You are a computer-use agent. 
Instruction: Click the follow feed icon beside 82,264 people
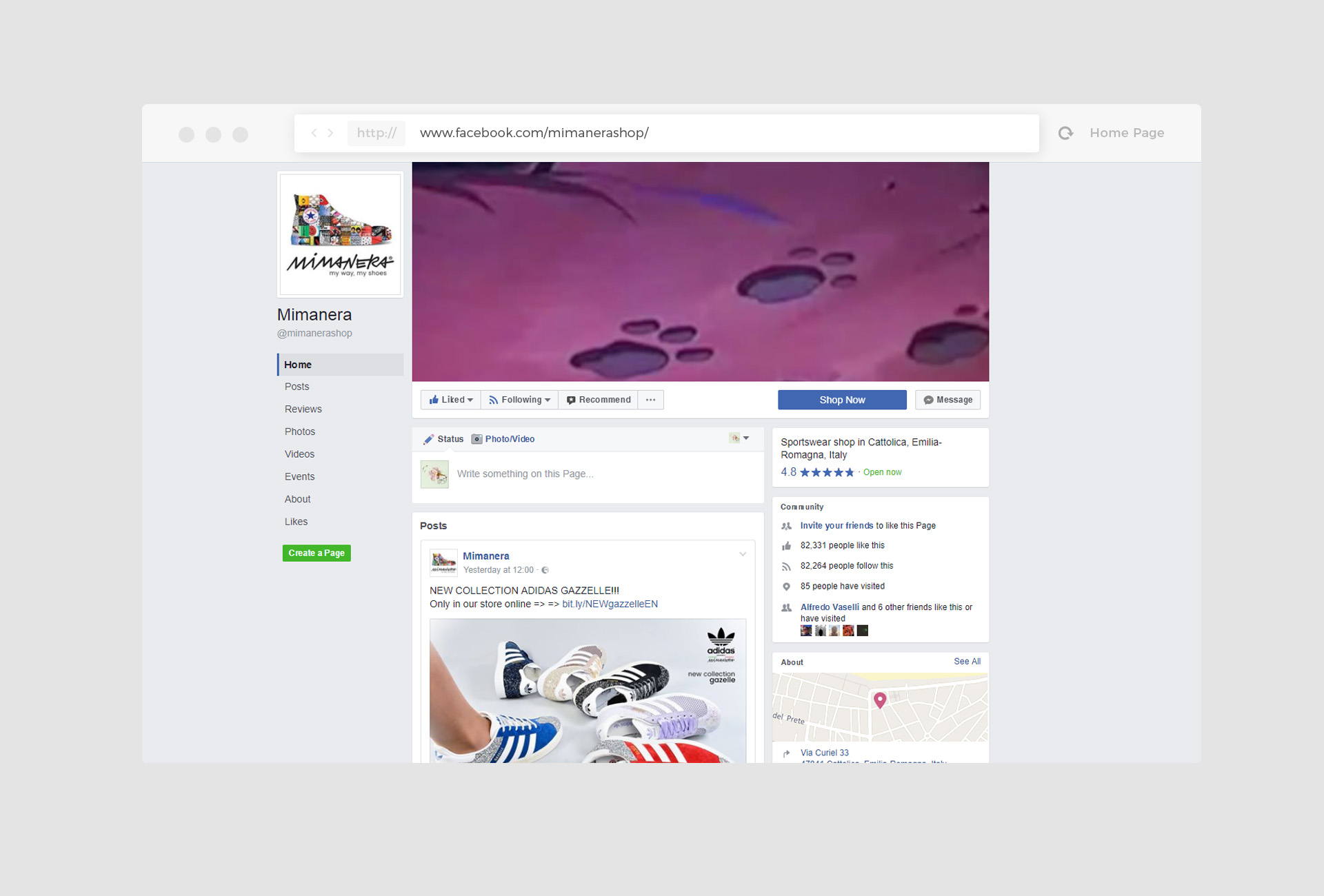click(x=786, y=567)
